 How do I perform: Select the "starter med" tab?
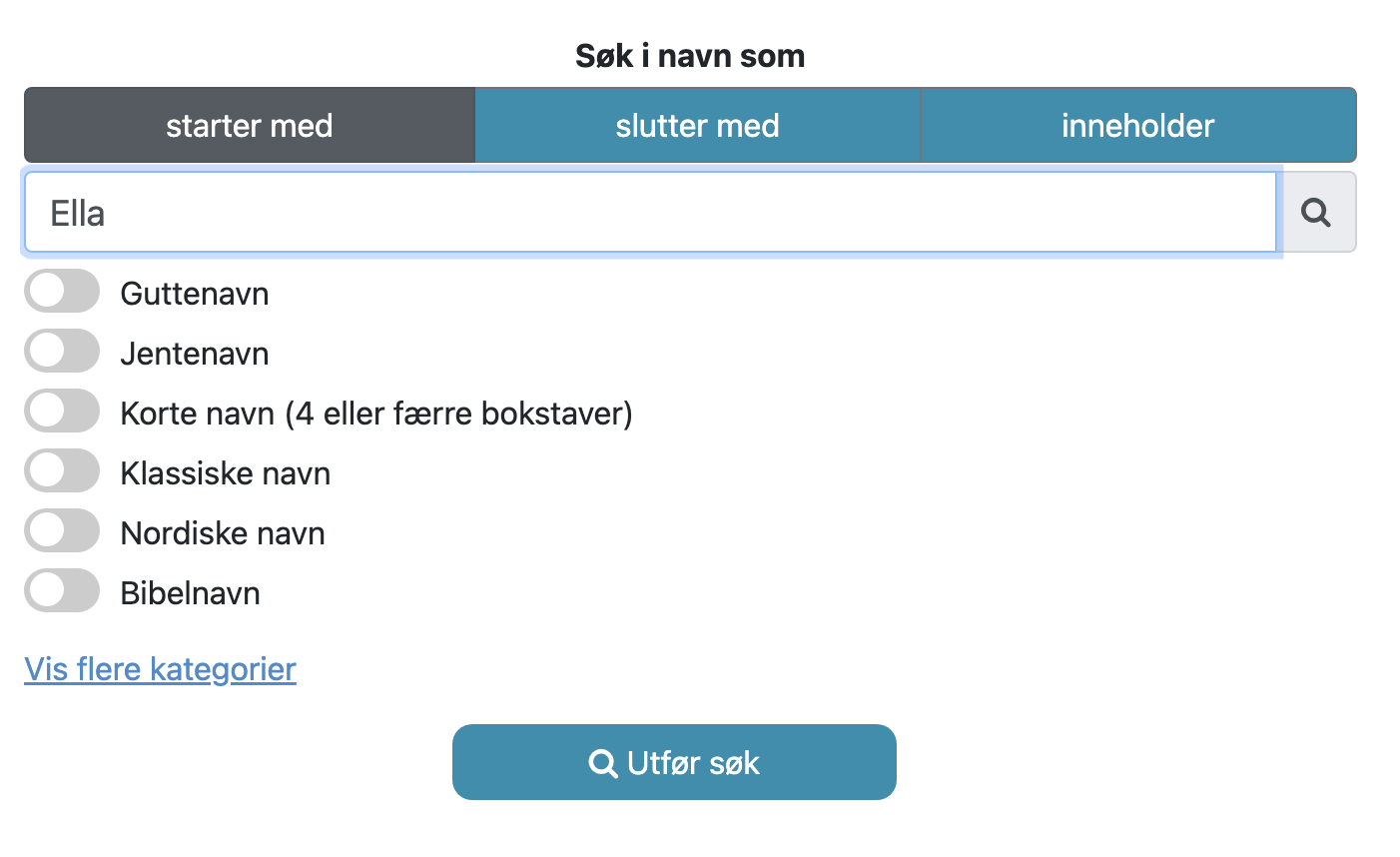[x=250, y=125]
